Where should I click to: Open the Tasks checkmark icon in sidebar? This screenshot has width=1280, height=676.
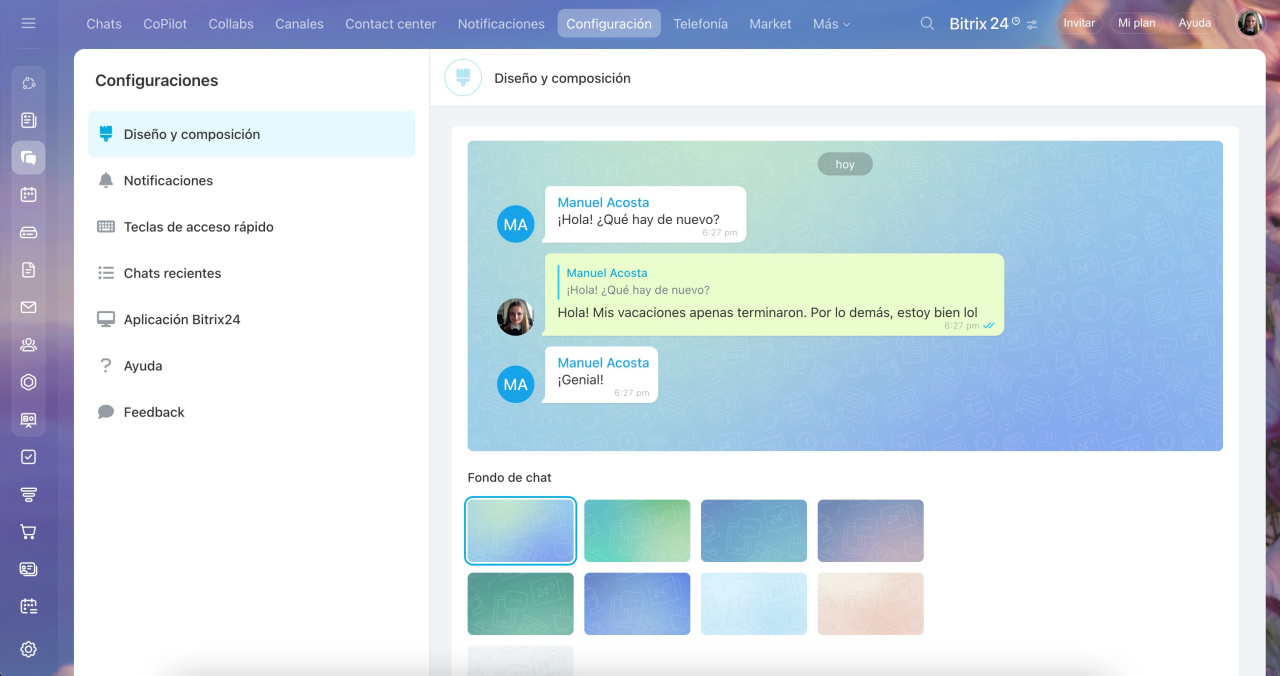click(28, 457)
